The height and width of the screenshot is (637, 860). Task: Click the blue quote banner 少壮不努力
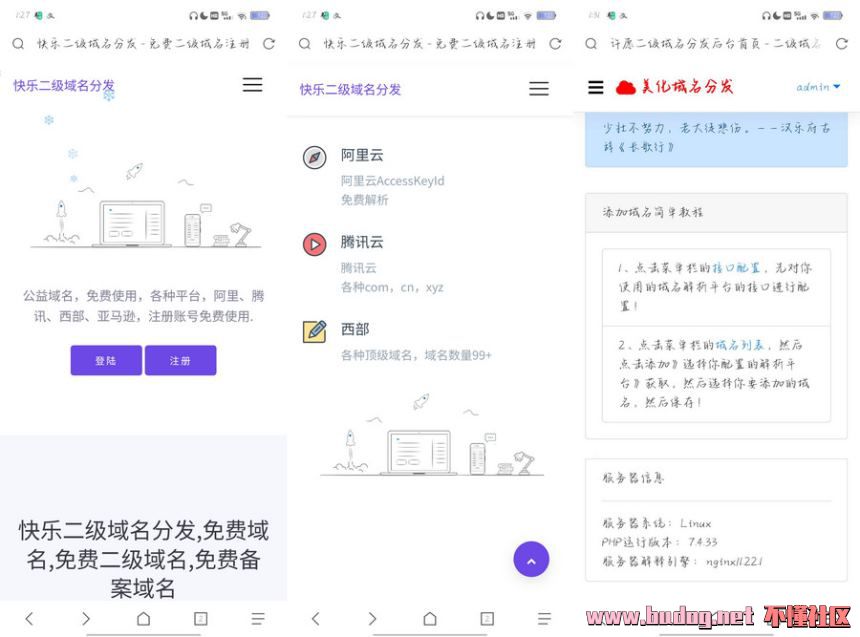[x=716, y=138]
